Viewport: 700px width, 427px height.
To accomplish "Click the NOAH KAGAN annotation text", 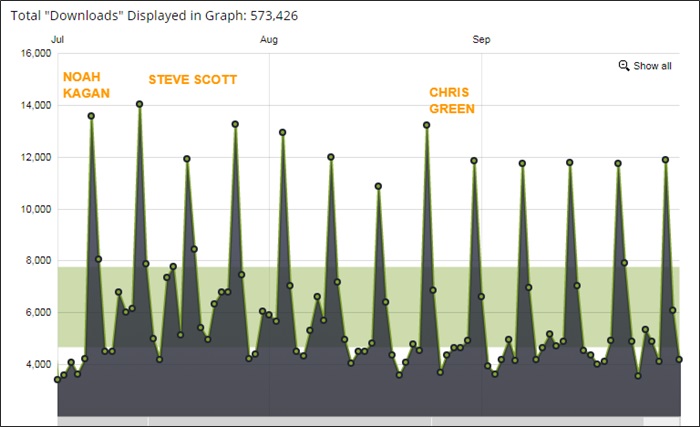I will point(86,85).
